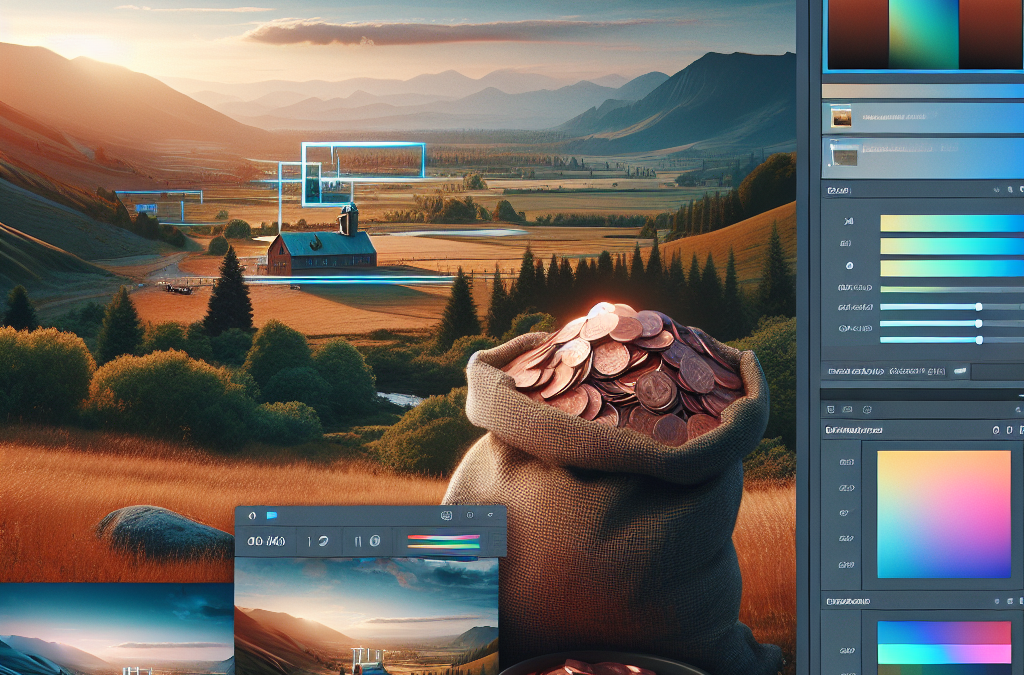The height and width of the screenshot is (675, 1024).
Task: Click the rainbow stripes swatch in floating toolbar
Action: [x=443, y=542]
